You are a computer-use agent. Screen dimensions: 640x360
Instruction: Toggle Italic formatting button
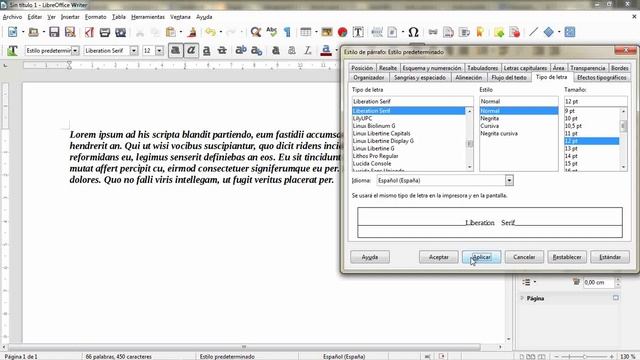tap(191, 51)
